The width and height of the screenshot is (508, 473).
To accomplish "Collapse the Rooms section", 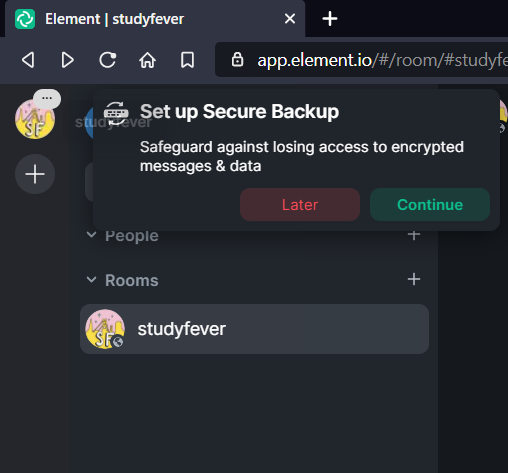I will point(91,280).
